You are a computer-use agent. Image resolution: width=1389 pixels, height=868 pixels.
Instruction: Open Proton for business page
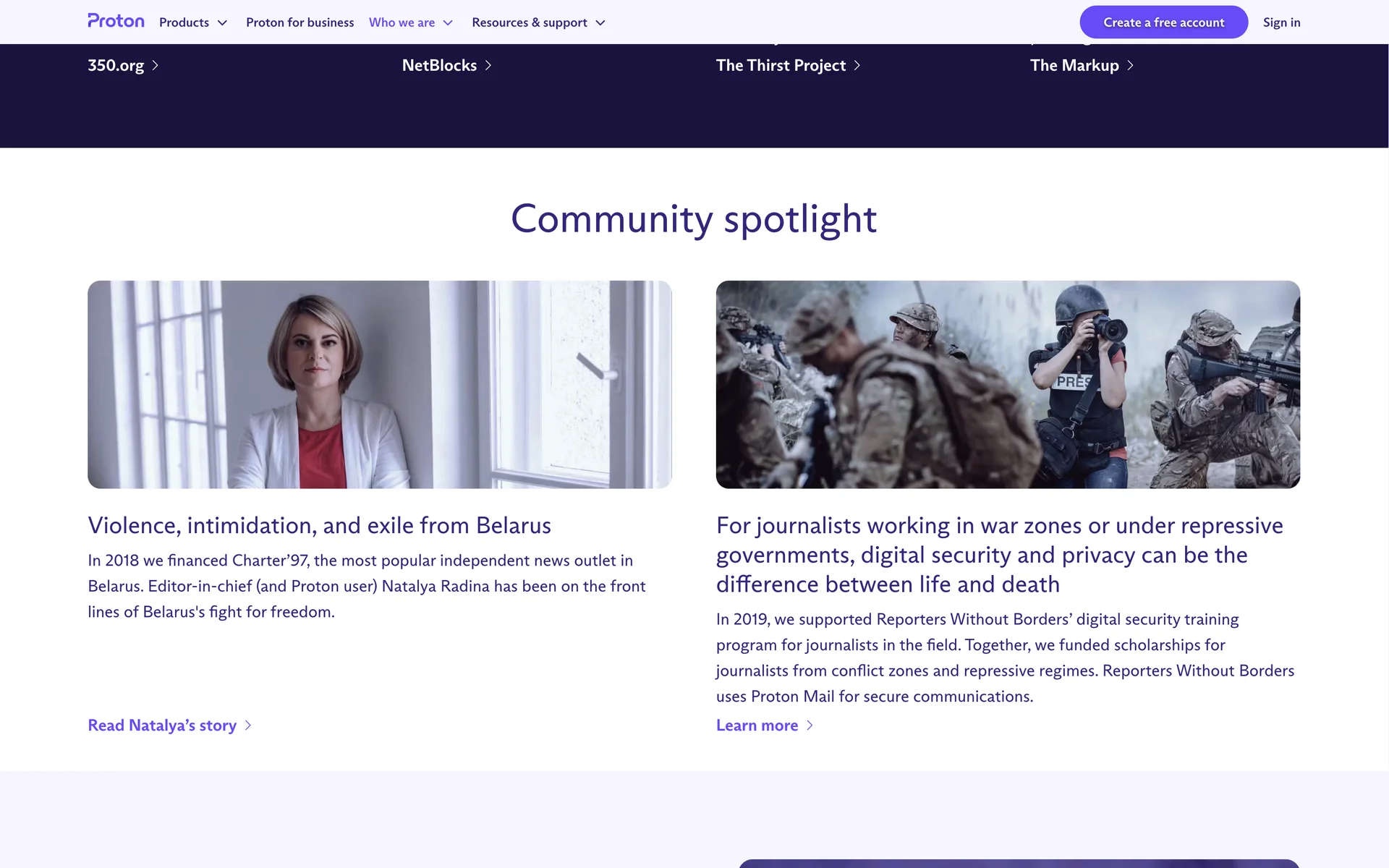[x=300, y=22]
